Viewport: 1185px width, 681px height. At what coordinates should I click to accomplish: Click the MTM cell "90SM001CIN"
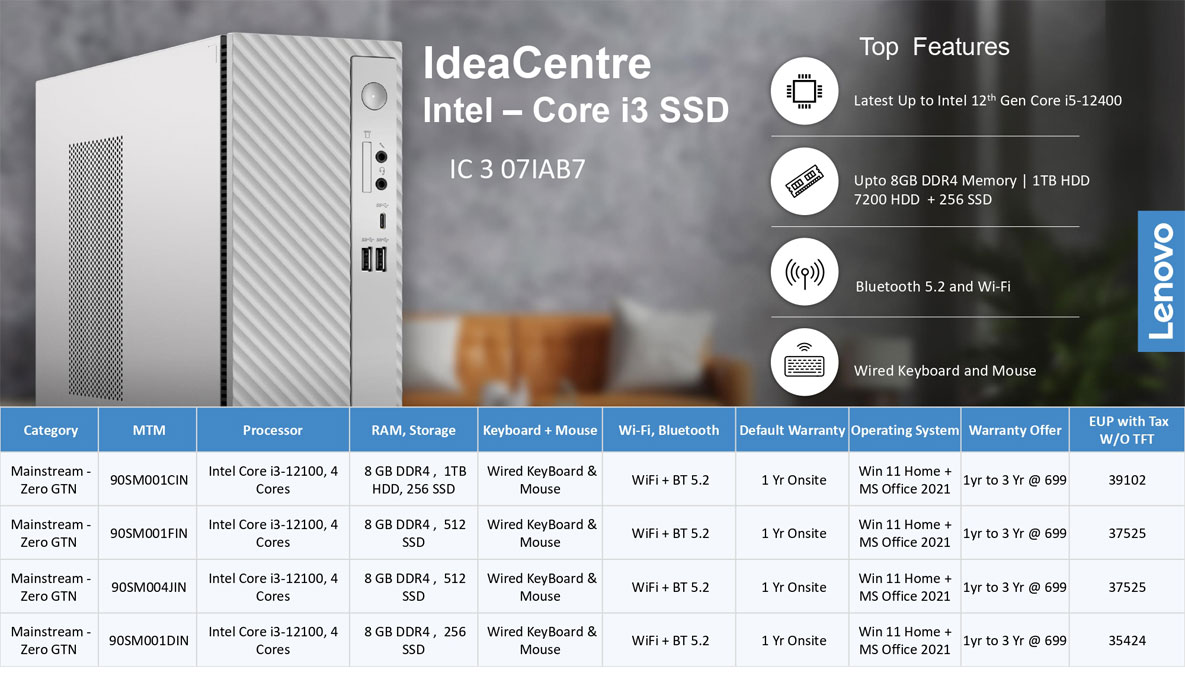click(x=149, y=480)
